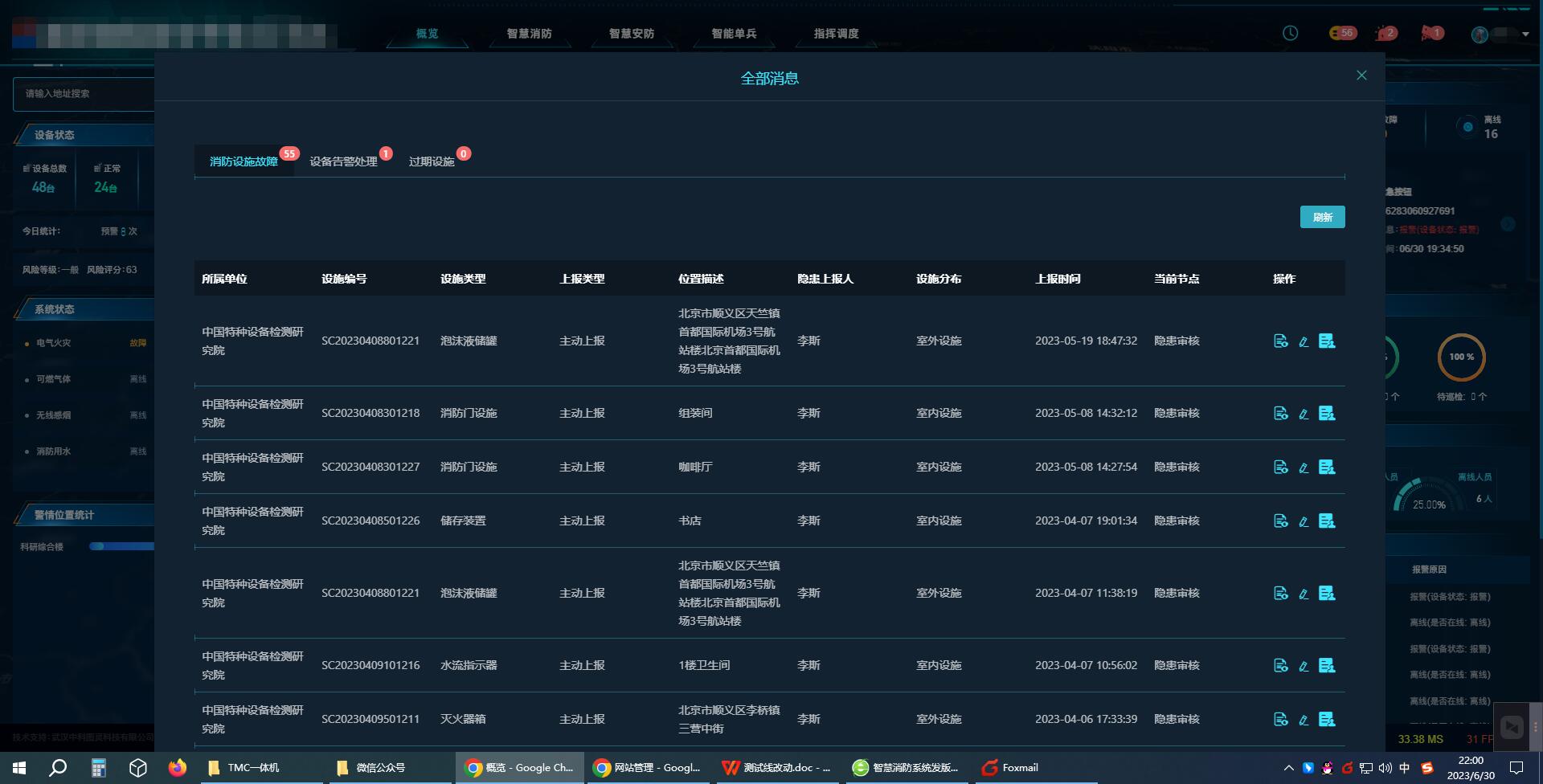Click facility number SC20230408501226
1543x784 pixels.
tap(370, 521)
